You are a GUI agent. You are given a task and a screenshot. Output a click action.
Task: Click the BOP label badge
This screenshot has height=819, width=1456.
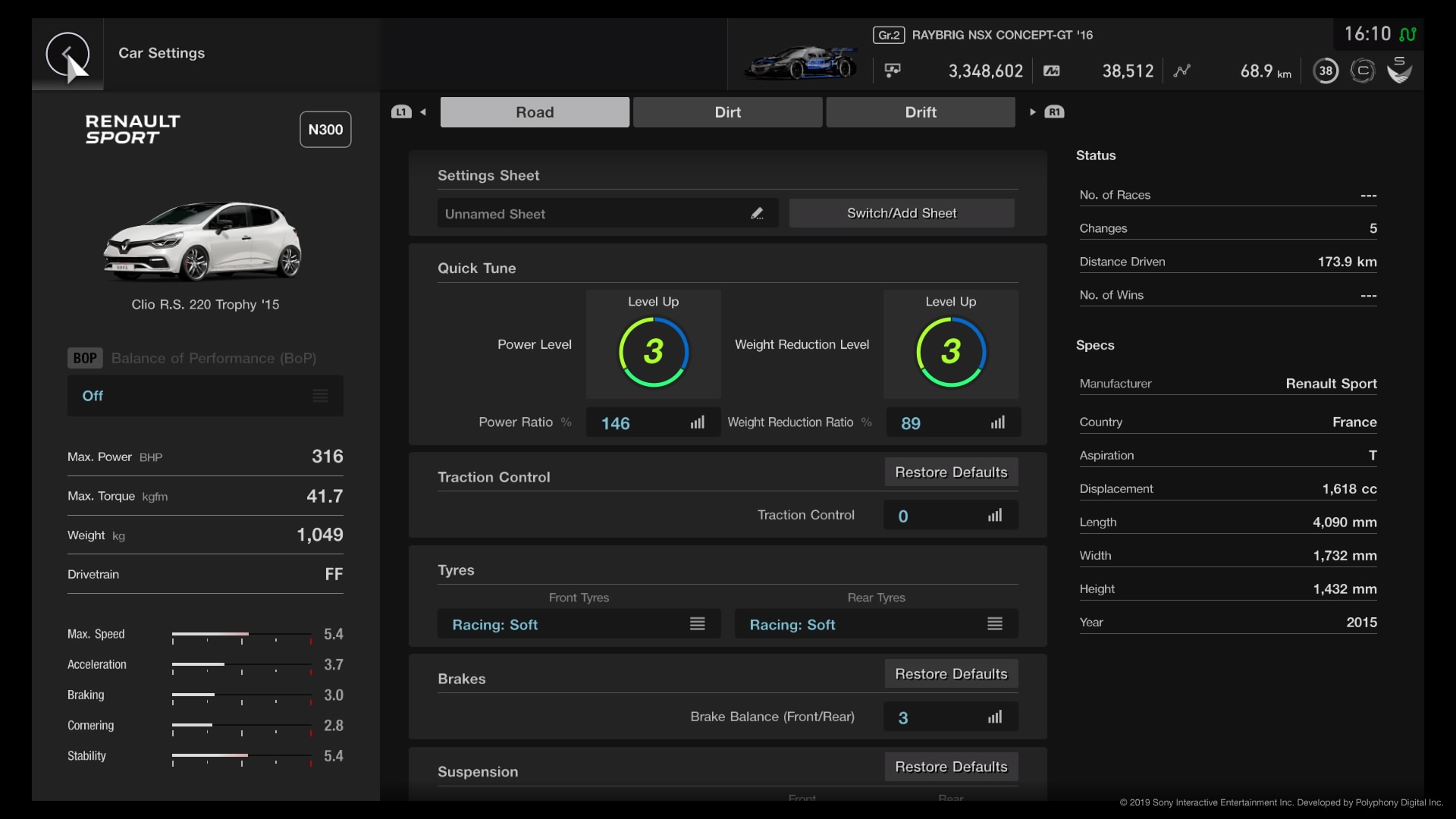[85, 358]
